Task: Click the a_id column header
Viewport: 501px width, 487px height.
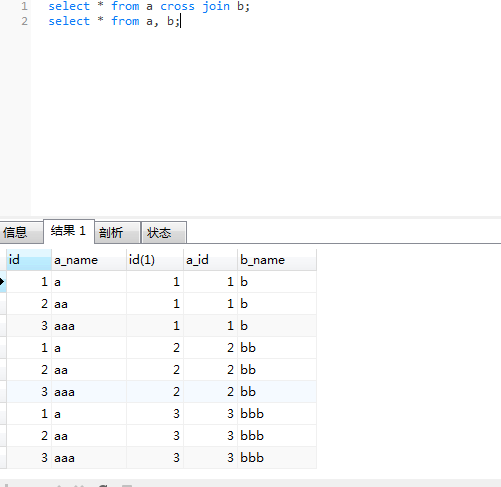Action: (210, 260)
